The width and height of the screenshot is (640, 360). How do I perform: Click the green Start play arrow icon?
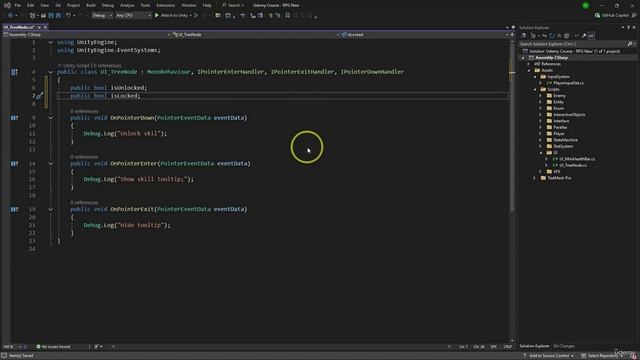tap(157, 16)
